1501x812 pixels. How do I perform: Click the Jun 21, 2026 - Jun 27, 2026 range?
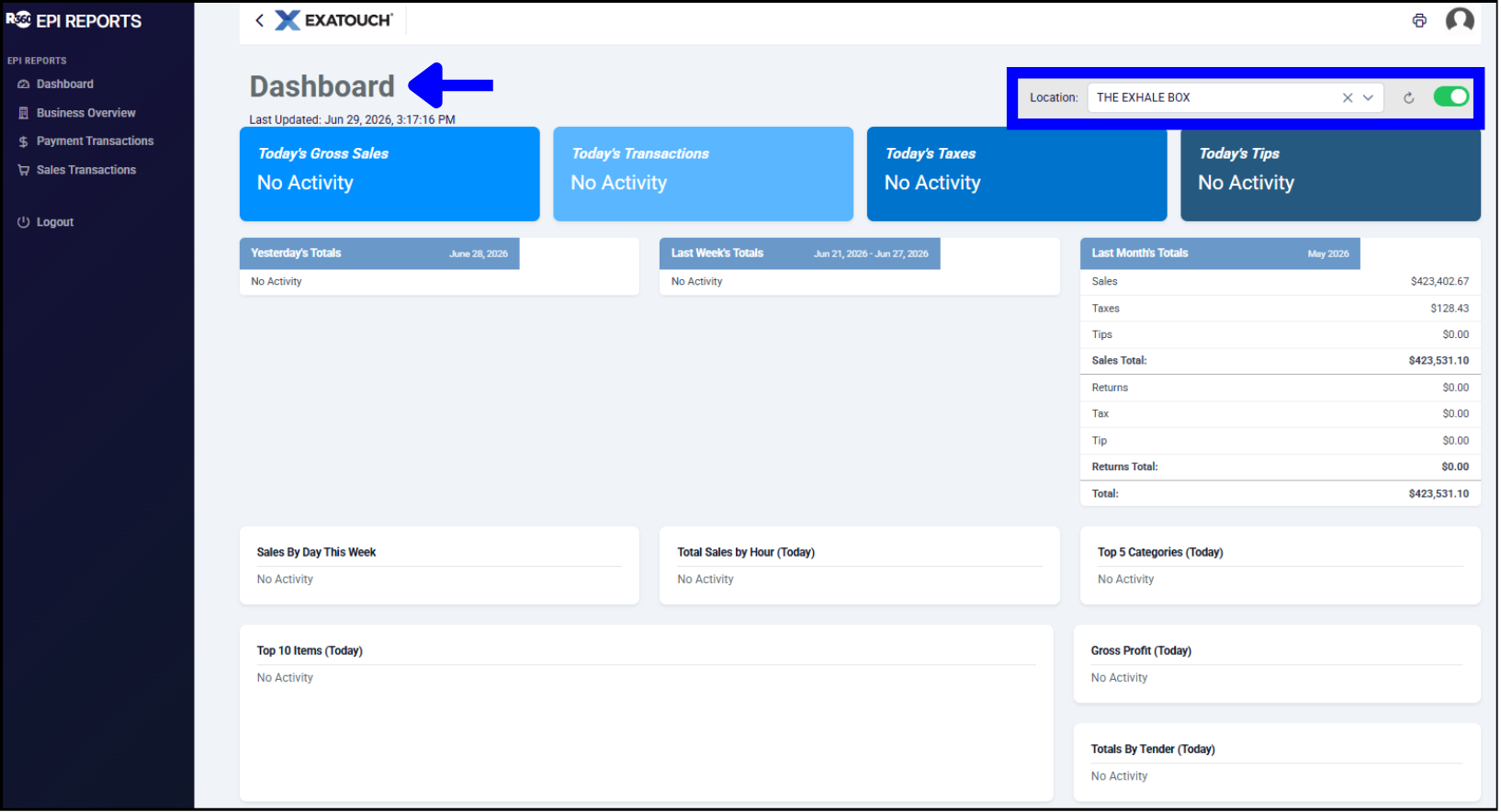[x=872, y=254]
